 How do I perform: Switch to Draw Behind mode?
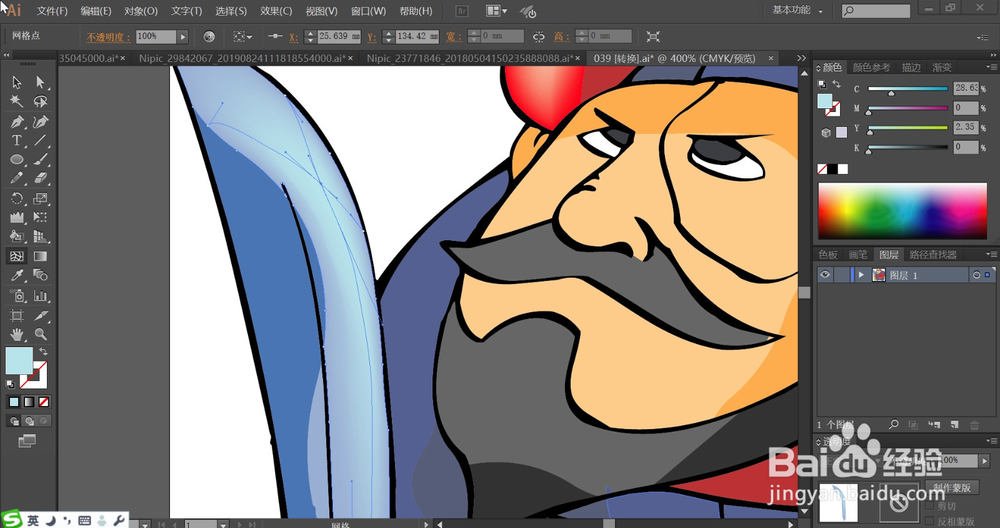point(29,421)
